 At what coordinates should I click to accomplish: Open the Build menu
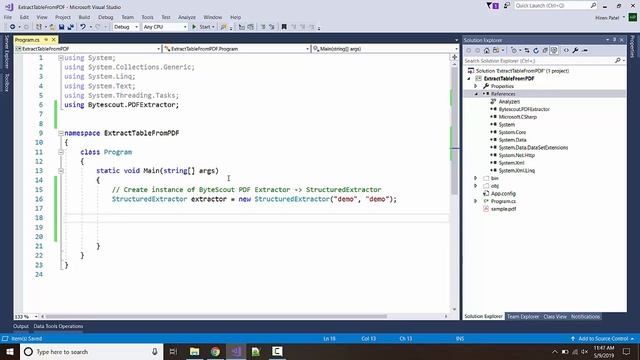pos(84,17)
